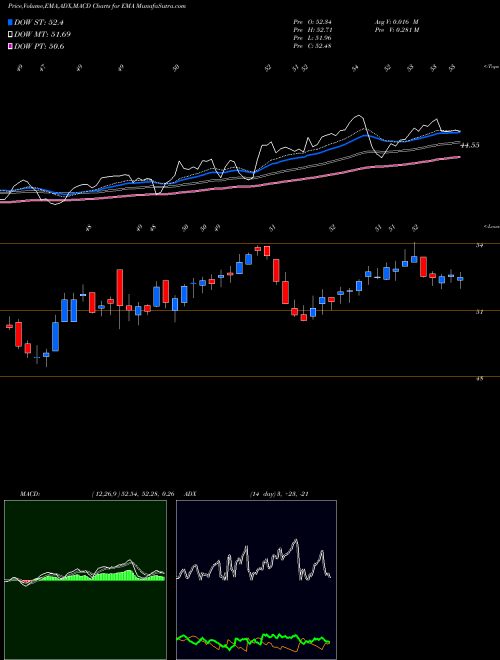Click the pink DOW PT legend swatch
The image size is (500, 660).
point(10,47)
